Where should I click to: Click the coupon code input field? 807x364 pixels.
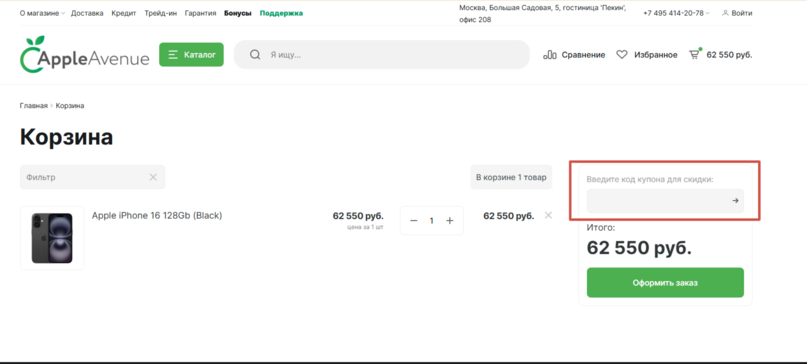pos(665,201)
